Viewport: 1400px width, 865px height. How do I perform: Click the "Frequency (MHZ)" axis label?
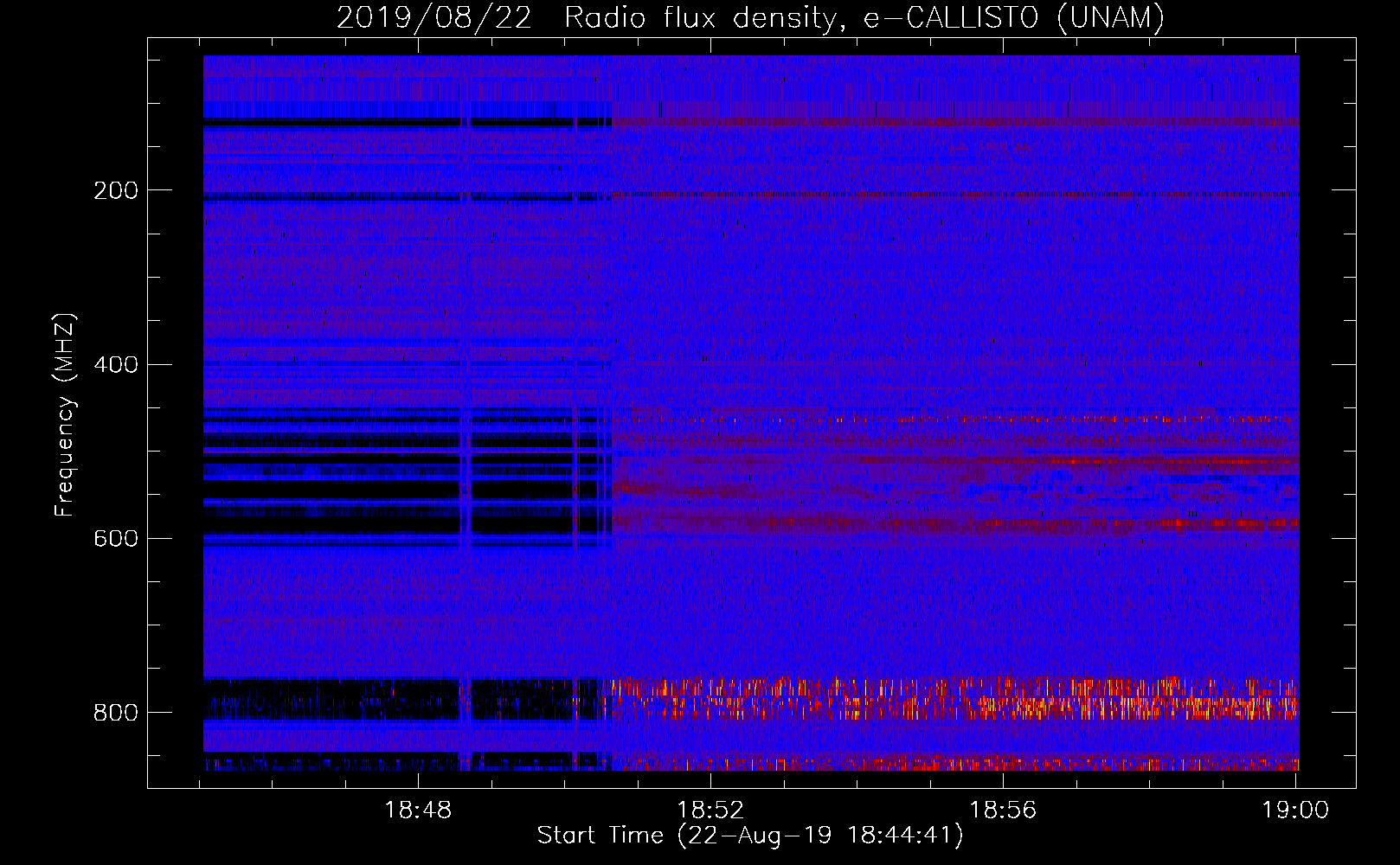pos(65,415)
